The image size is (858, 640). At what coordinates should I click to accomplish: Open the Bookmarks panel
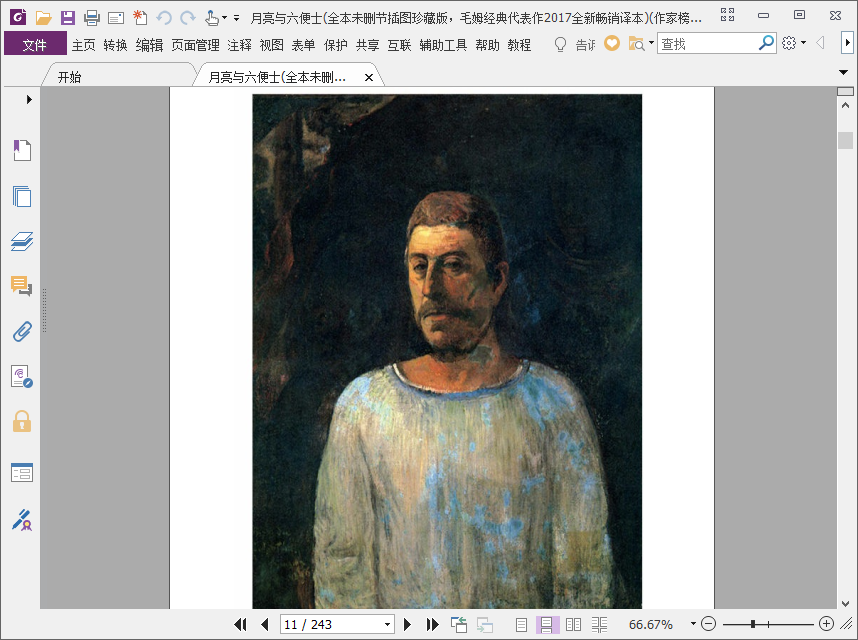point(22,150)
